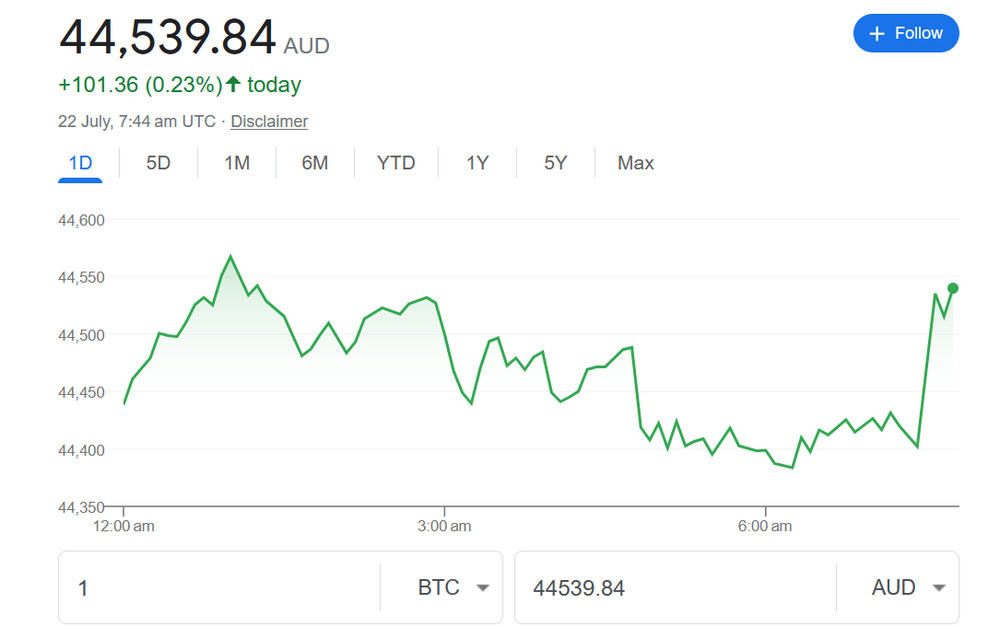View the 1Y price chart
This screenshot has height=627, width=1000.
click(x=477, y=163)
